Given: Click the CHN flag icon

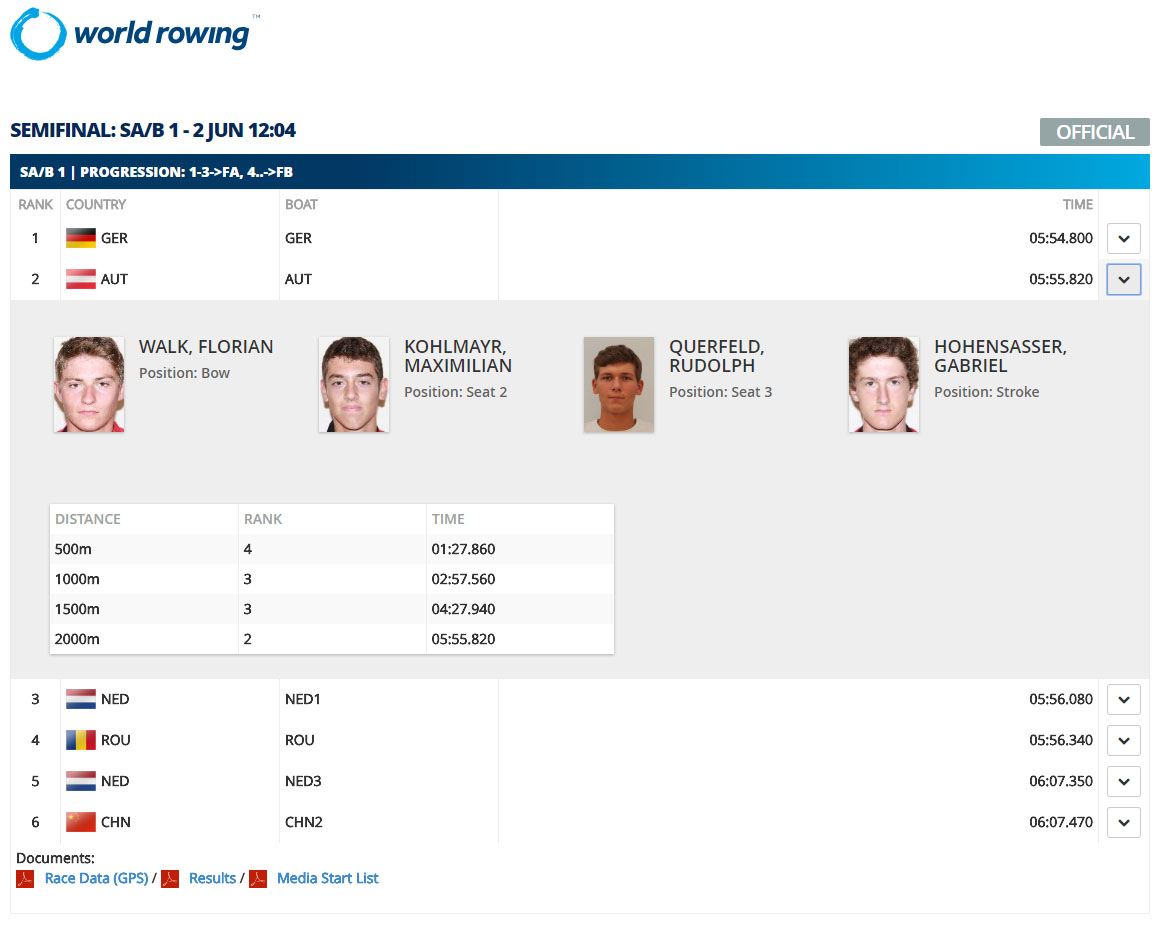Looking at the screenshot, I should (79, 821).
